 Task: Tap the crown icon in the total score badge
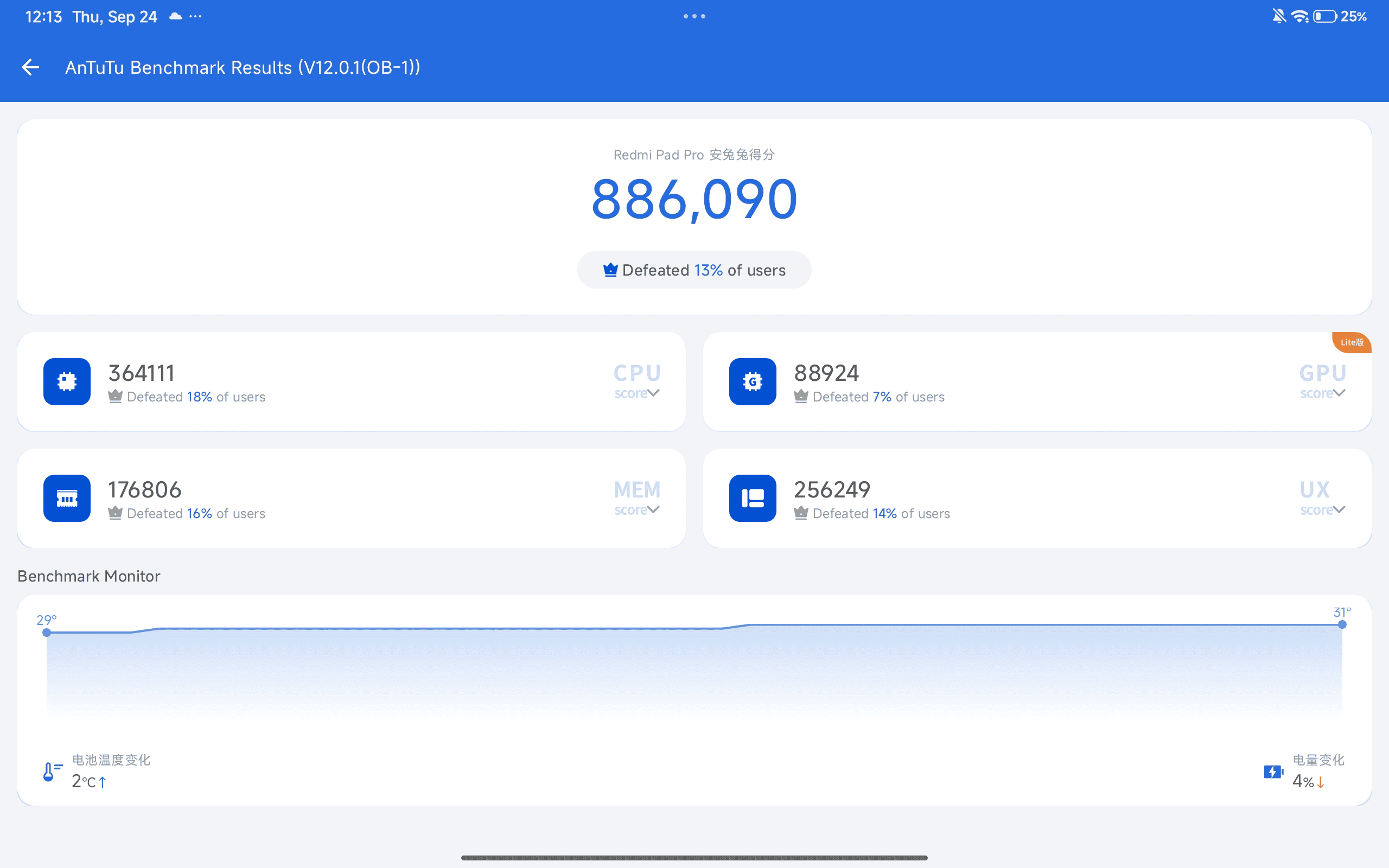[610, 269]
